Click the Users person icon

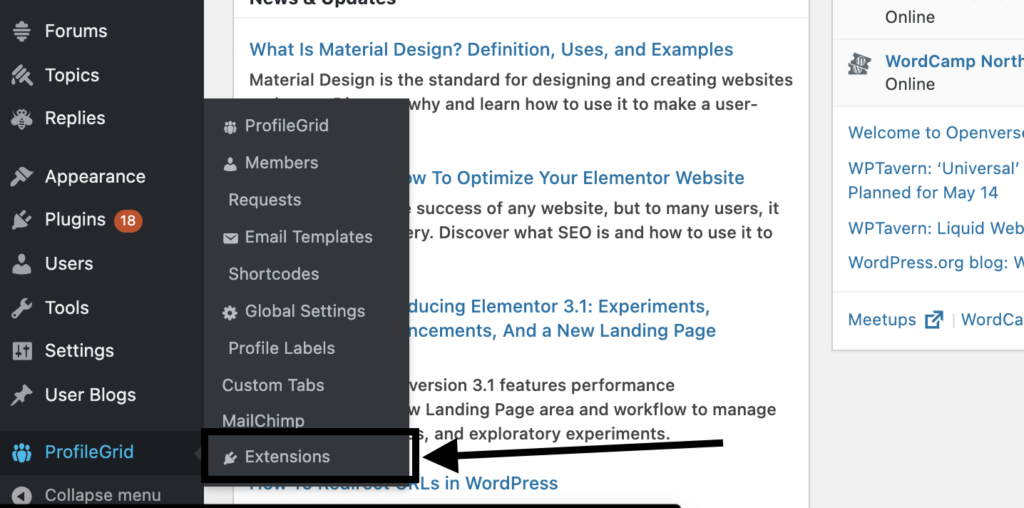22,264
